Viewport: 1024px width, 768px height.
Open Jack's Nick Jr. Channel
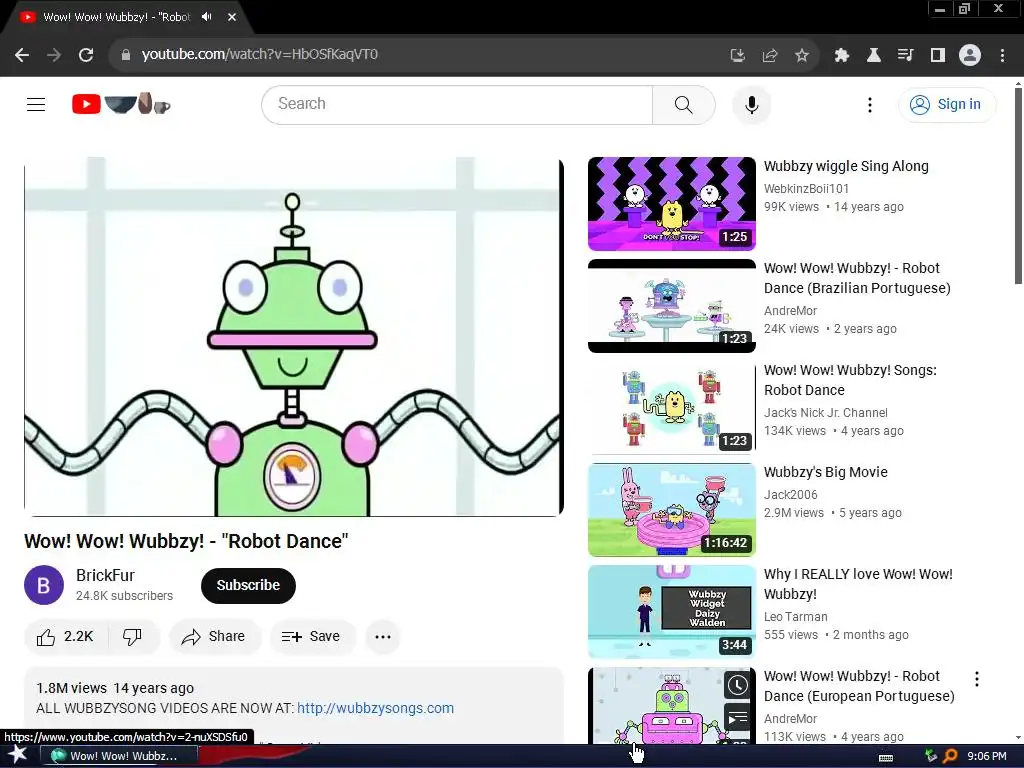tap(825, 413)
